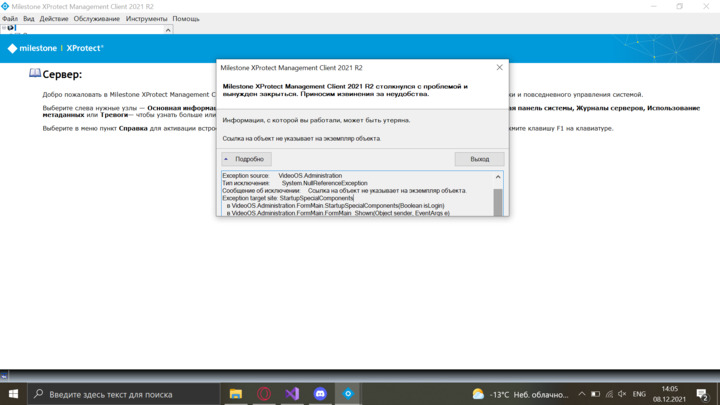Open the Файл menu
Screen dimensions: 720x405
tap(10, 19)
